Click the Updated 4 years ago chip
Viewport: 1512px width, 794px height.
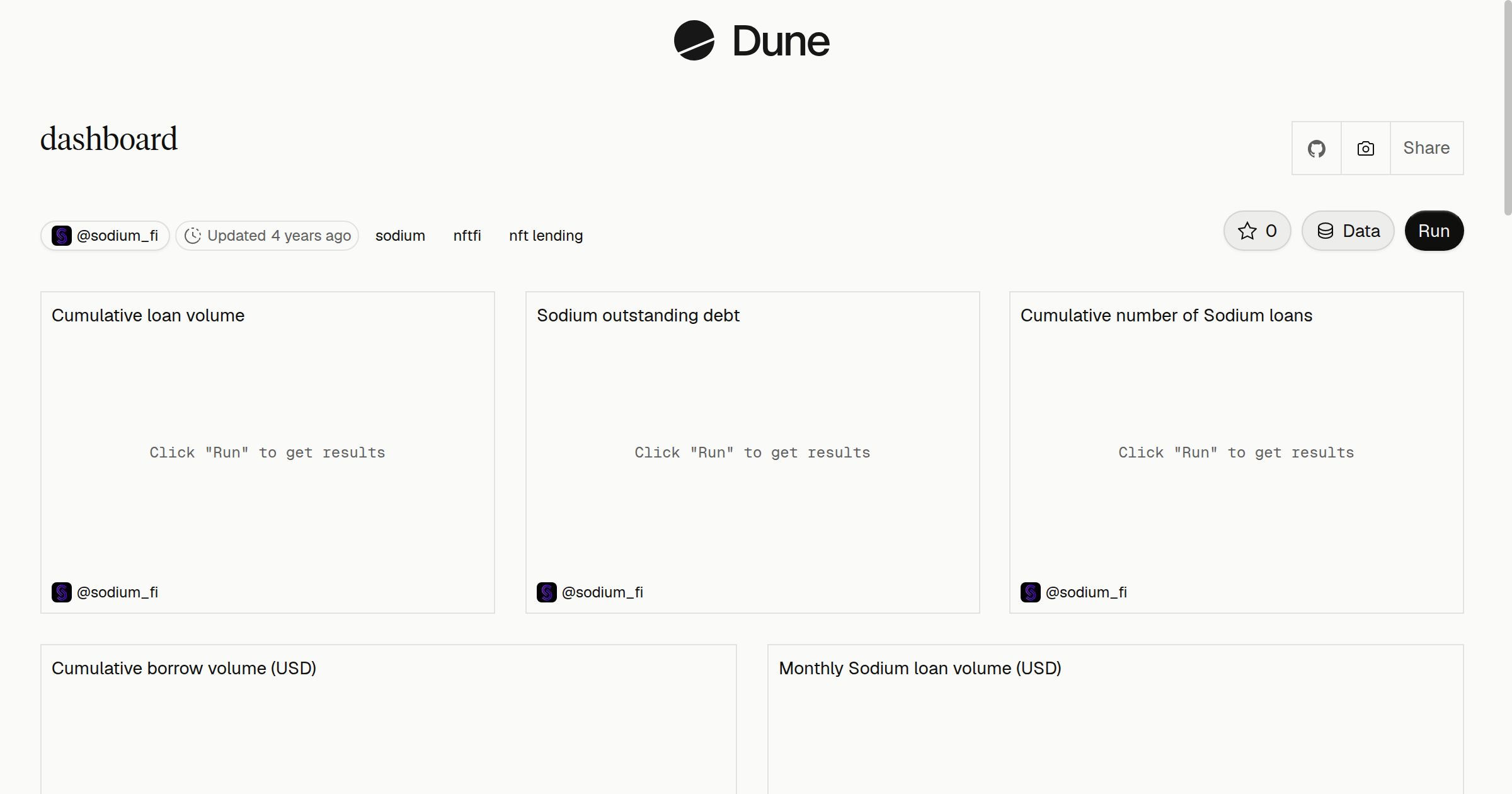[267, 236]
